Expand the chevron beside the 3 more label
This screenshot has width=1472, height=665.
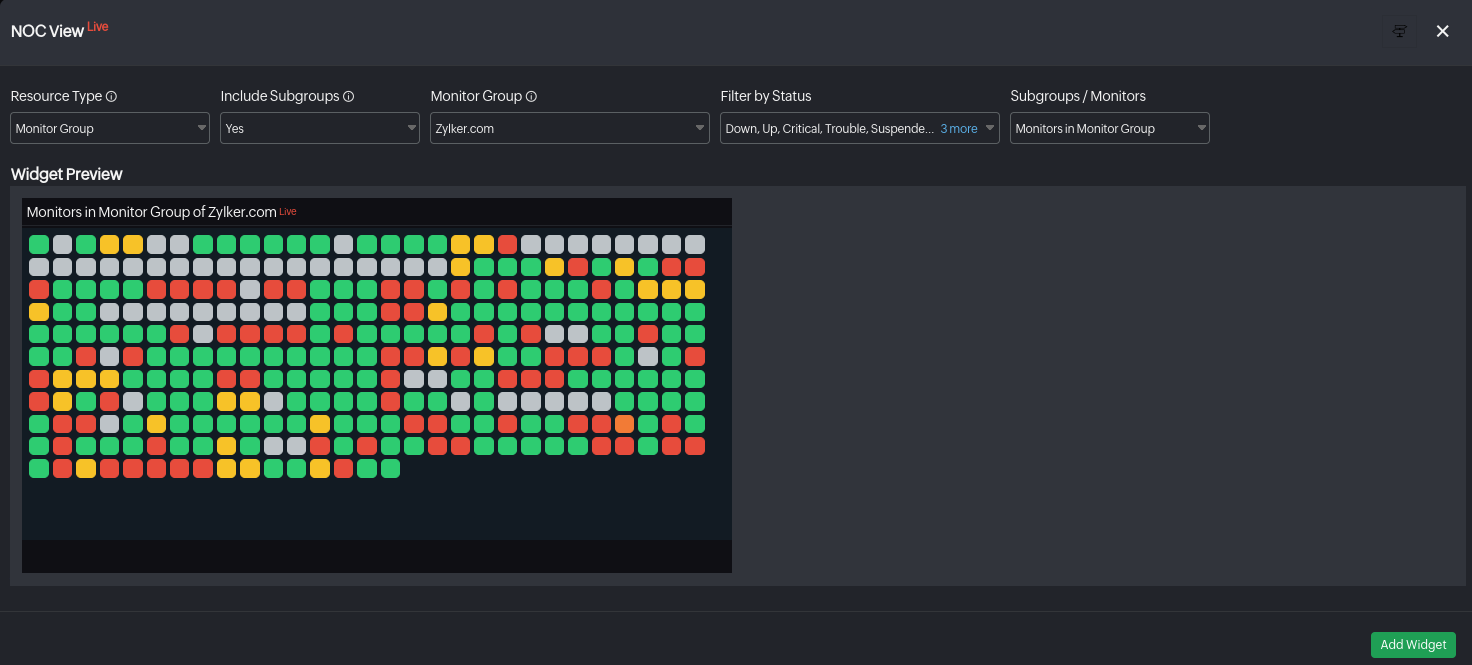[x=989, y=128]
